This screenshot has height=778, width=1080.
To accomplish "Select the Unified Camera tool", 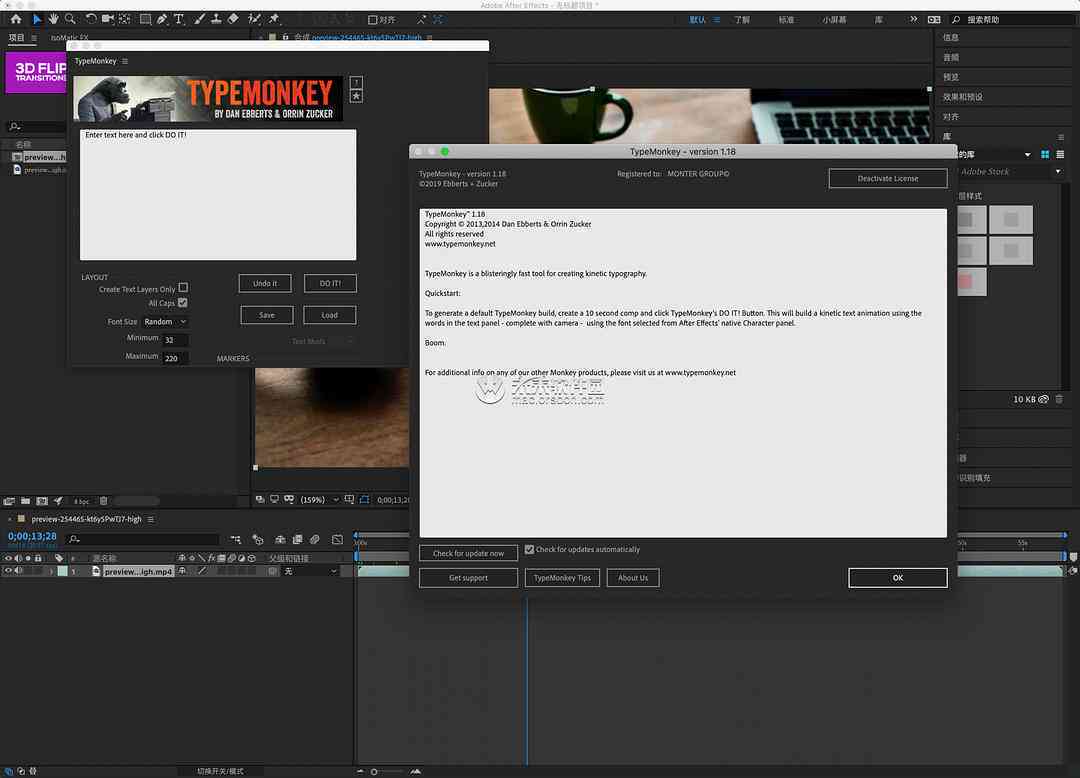I will tap(108, 19).
